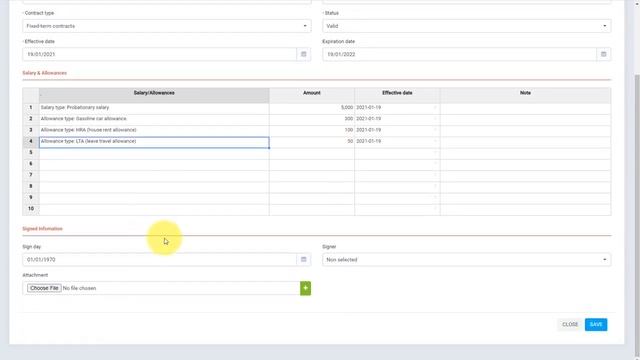
Task: Open the Effective date calendar icon
Action: click(303, 54)
